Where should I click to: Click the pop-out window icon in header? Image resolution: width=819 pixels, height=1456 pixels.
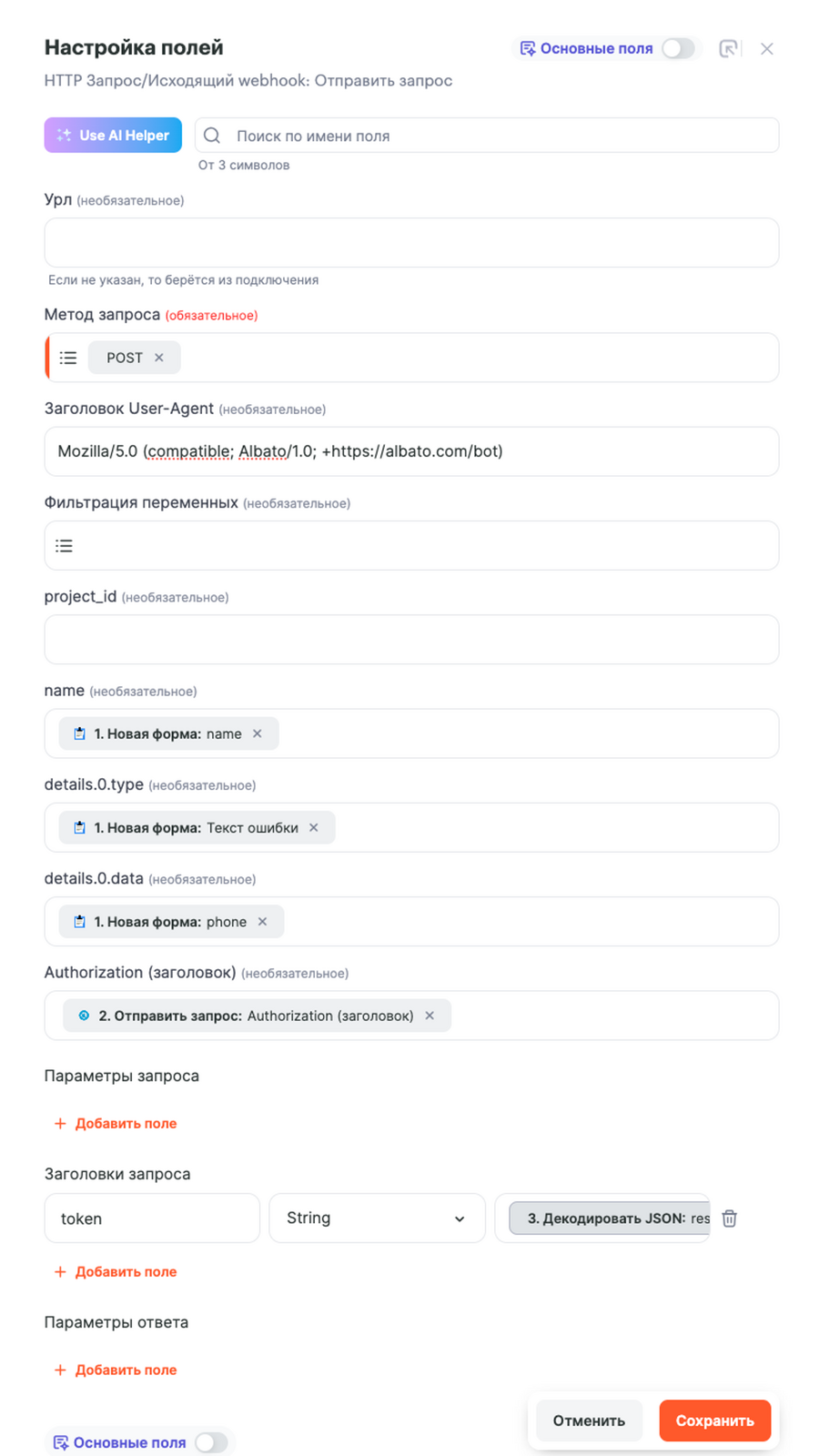pos(728,49)
